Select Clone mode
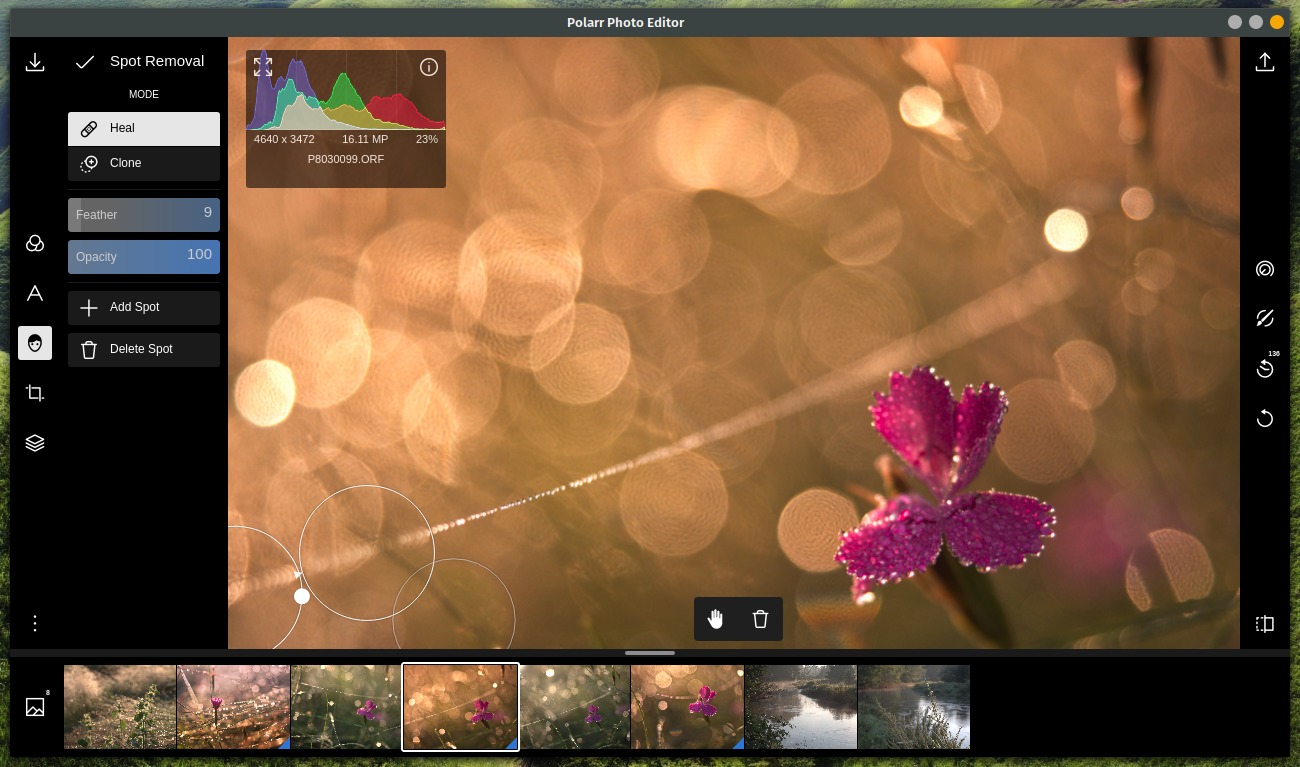The width and height of the screenshot is (1300, 767). pos(144,163)
